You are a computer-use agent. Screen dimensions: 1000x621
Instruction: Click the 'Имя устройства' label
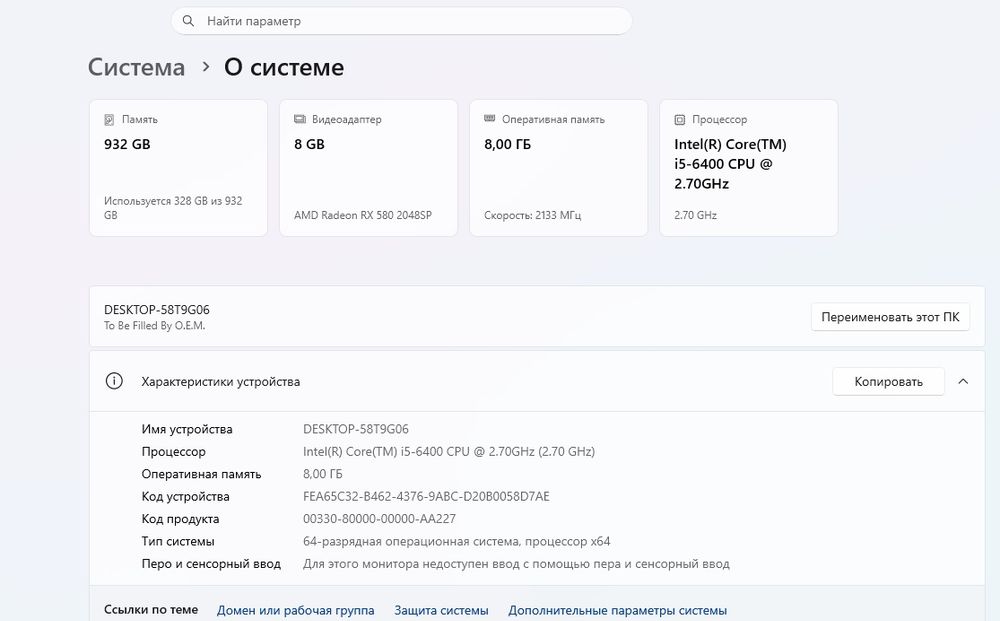[x=187, y=430]
